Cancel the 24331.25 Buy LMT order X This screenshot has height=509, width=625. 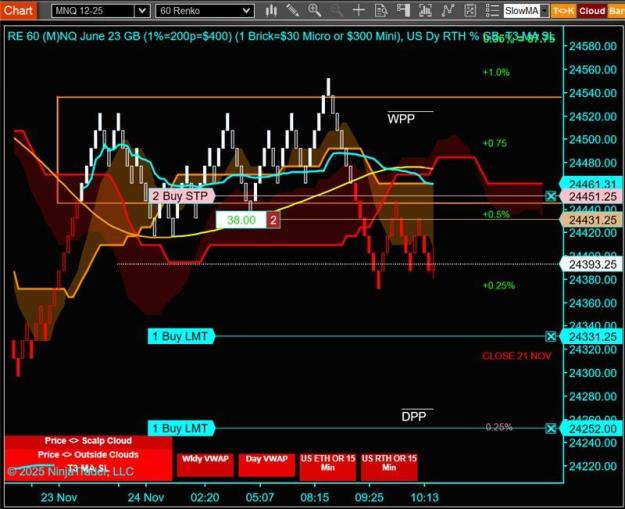click(x=550, y=337)
